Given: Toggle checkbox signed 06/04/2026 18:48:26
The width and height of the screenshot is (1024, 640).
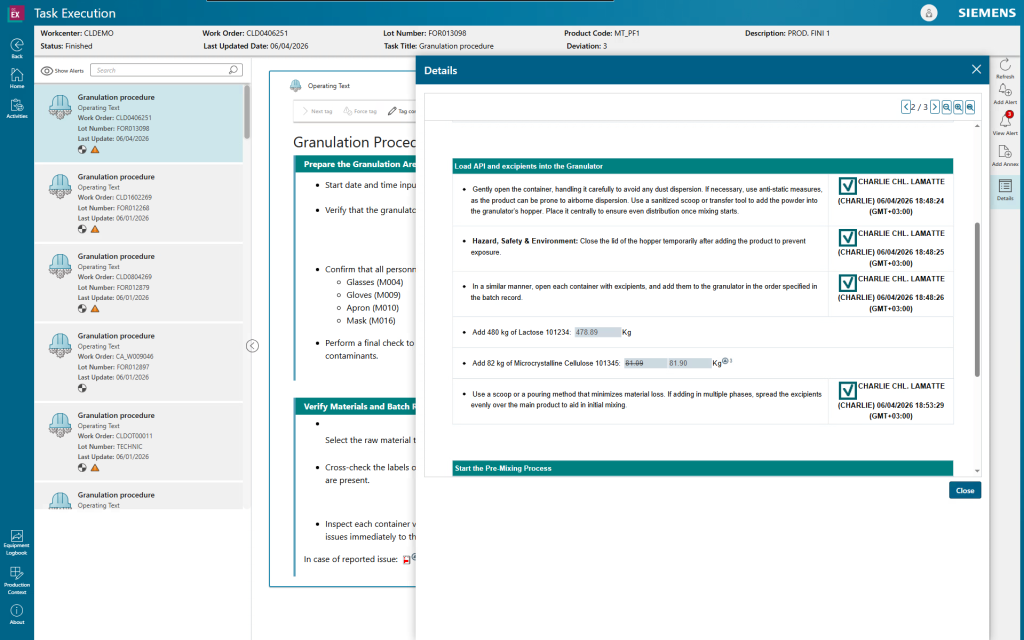Looking at the screenshot, I should click(x=847, y=283).
